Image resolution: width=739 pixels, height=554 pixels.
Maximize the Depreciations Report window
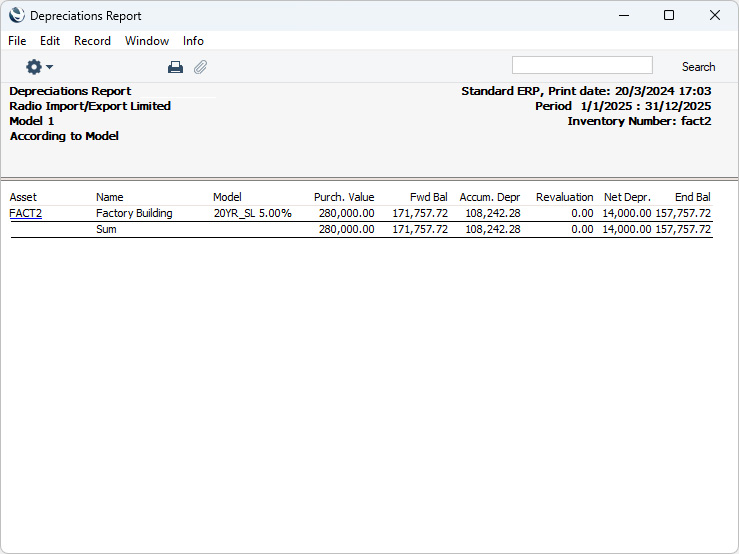click(x=669, y=16)
